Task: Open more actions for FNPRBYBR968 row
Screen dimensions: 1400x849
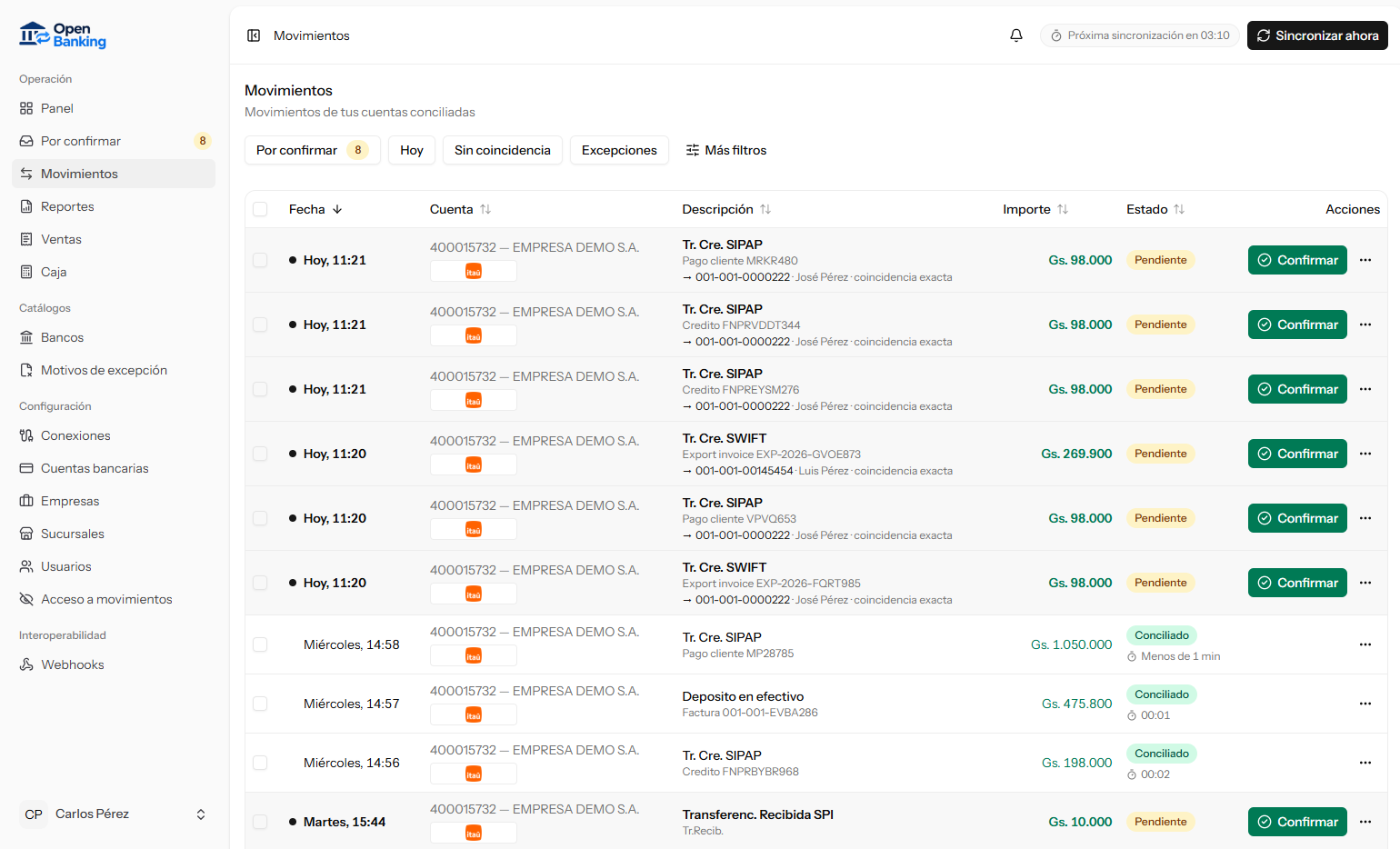Action: [1365, 763]
